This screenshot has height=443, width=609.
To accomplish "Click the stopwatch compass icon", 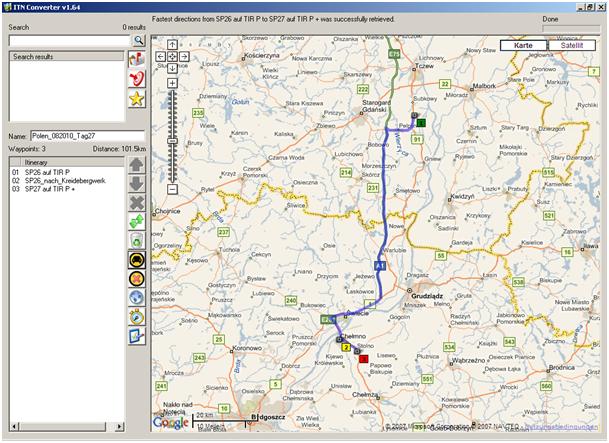I will click(137, 317).
